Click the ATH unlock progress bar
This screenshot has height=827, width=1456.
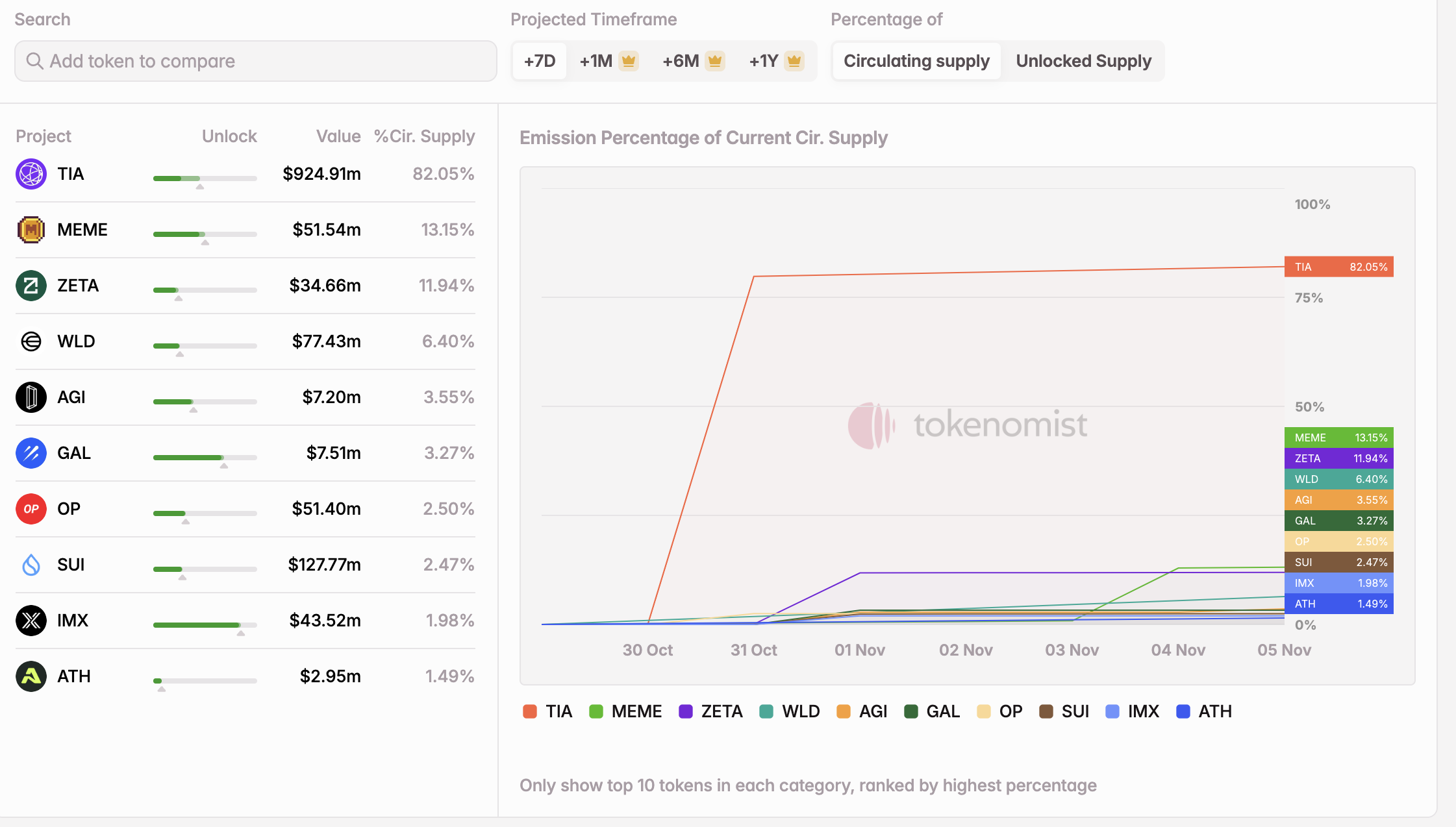point(205,681)
